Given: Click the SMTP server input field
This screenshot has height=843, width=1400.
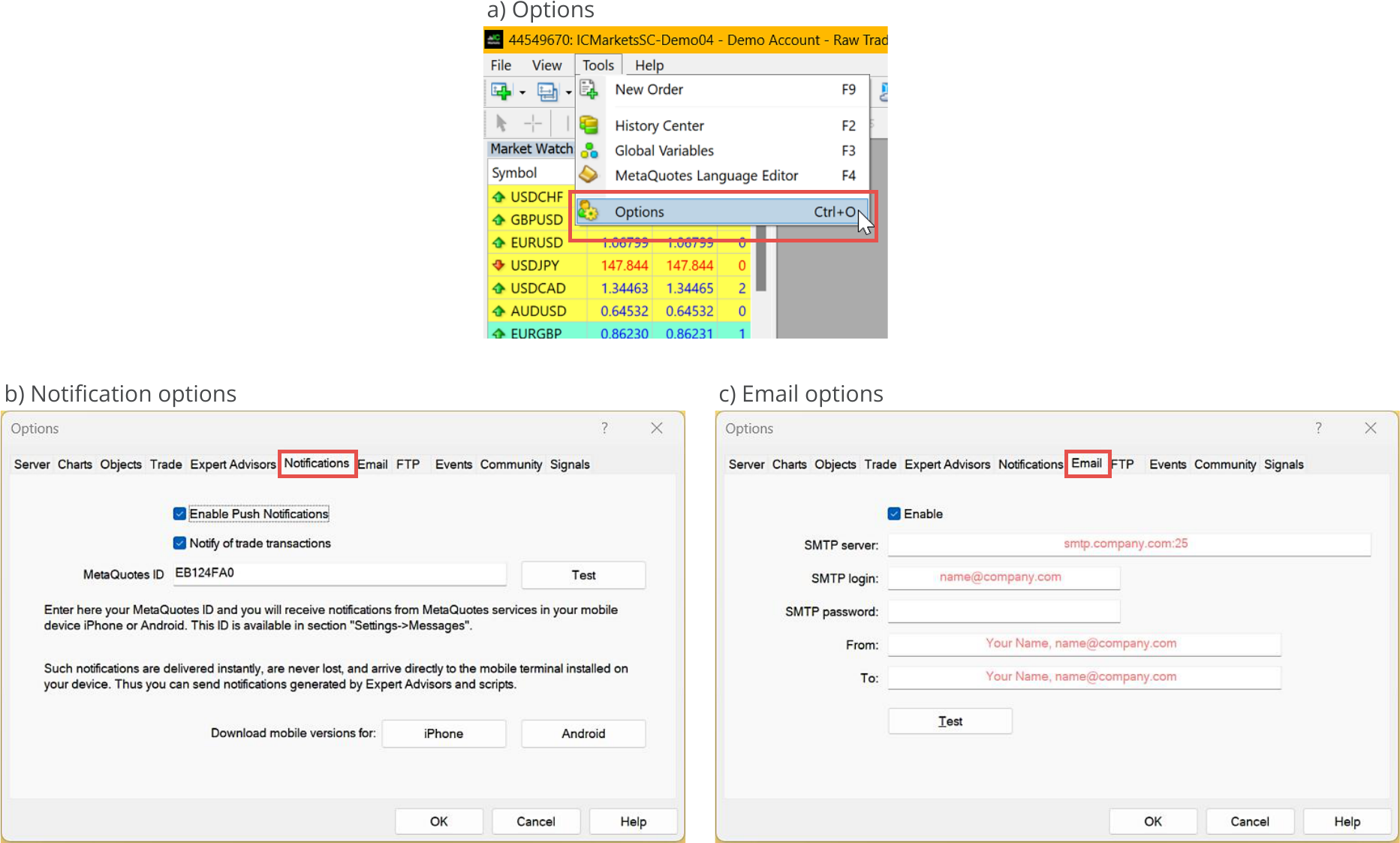Looking at the screenshot, I should 1129,544.
